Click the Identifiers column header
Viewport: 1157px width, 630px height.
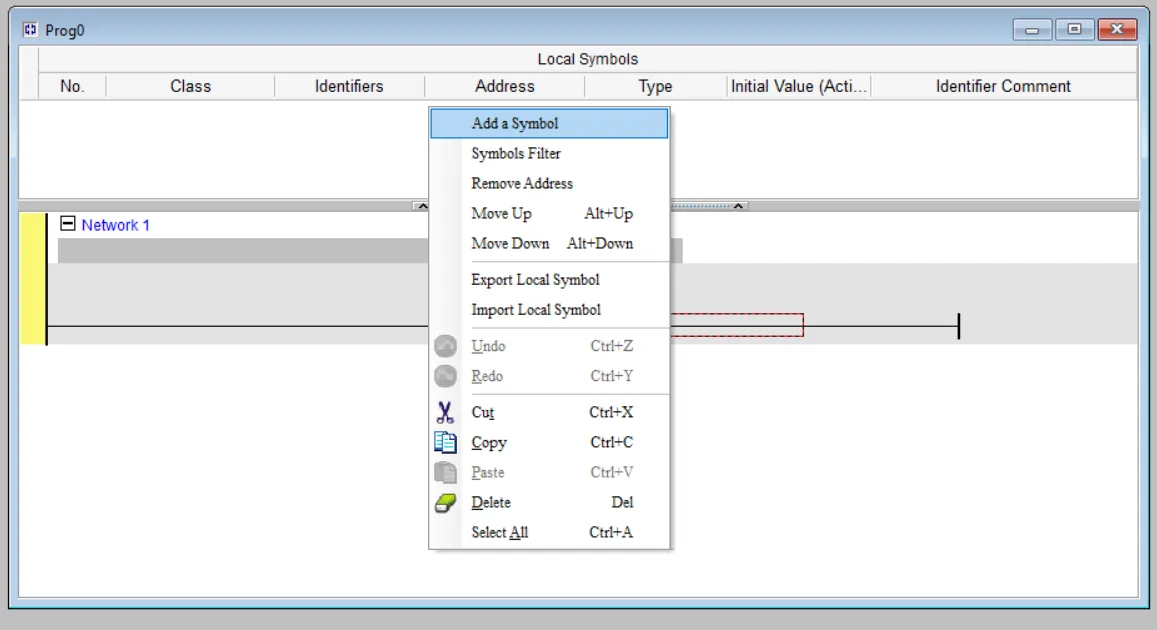click(349, 86)
